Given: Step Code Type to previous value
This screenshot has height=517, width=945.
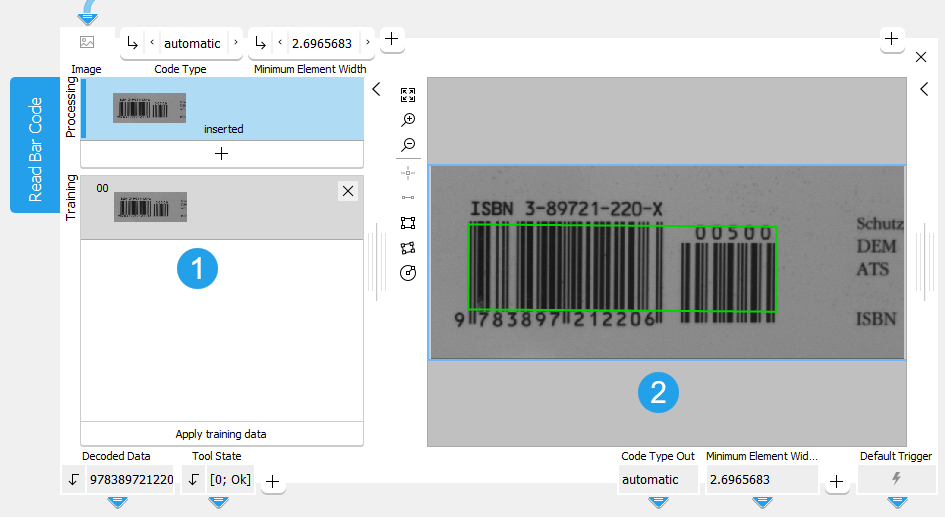Looking at the screenshot, I should click(151, 43).
